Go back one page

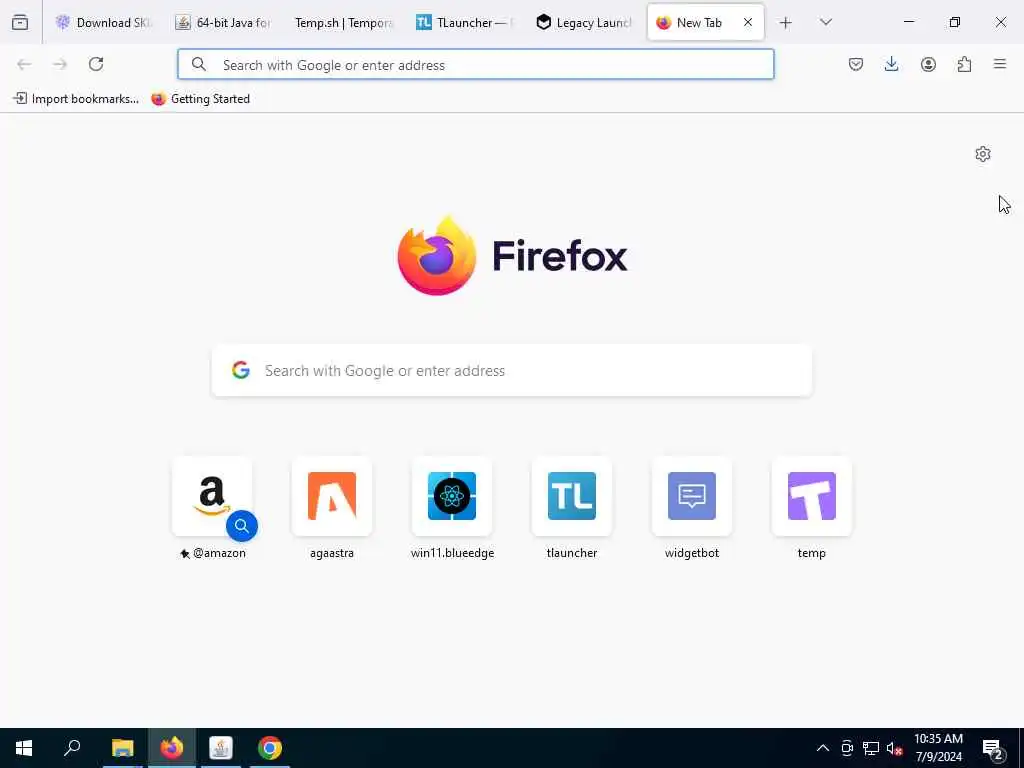click(24, 64)
